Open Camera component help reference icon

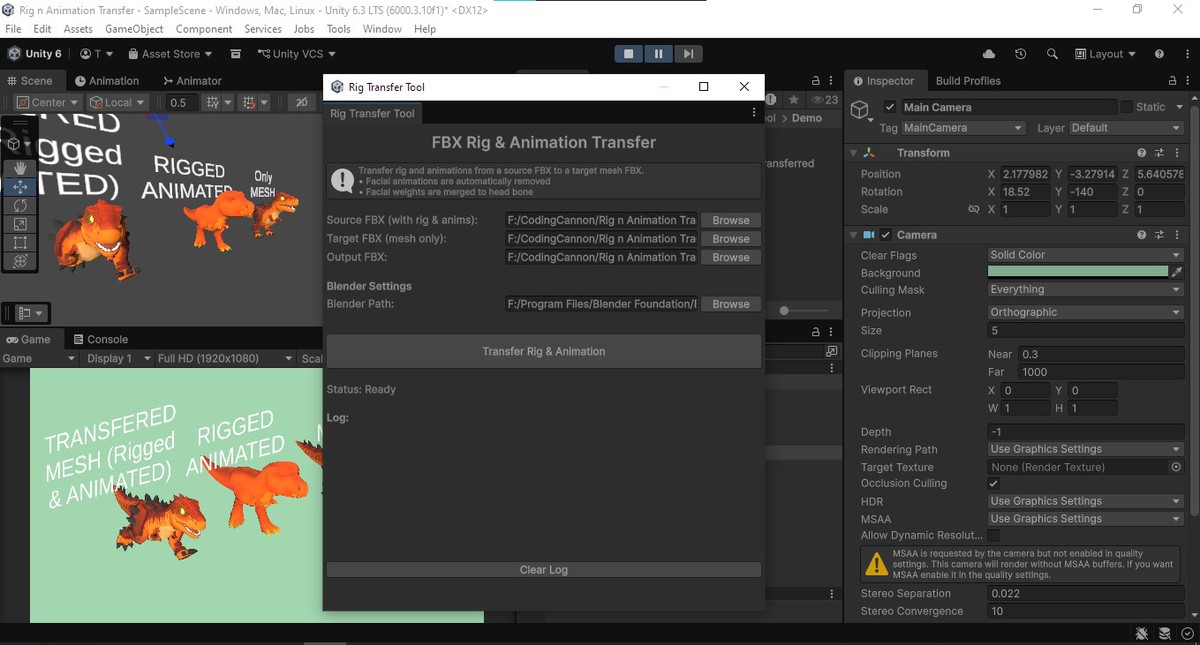pos(1141,235)
